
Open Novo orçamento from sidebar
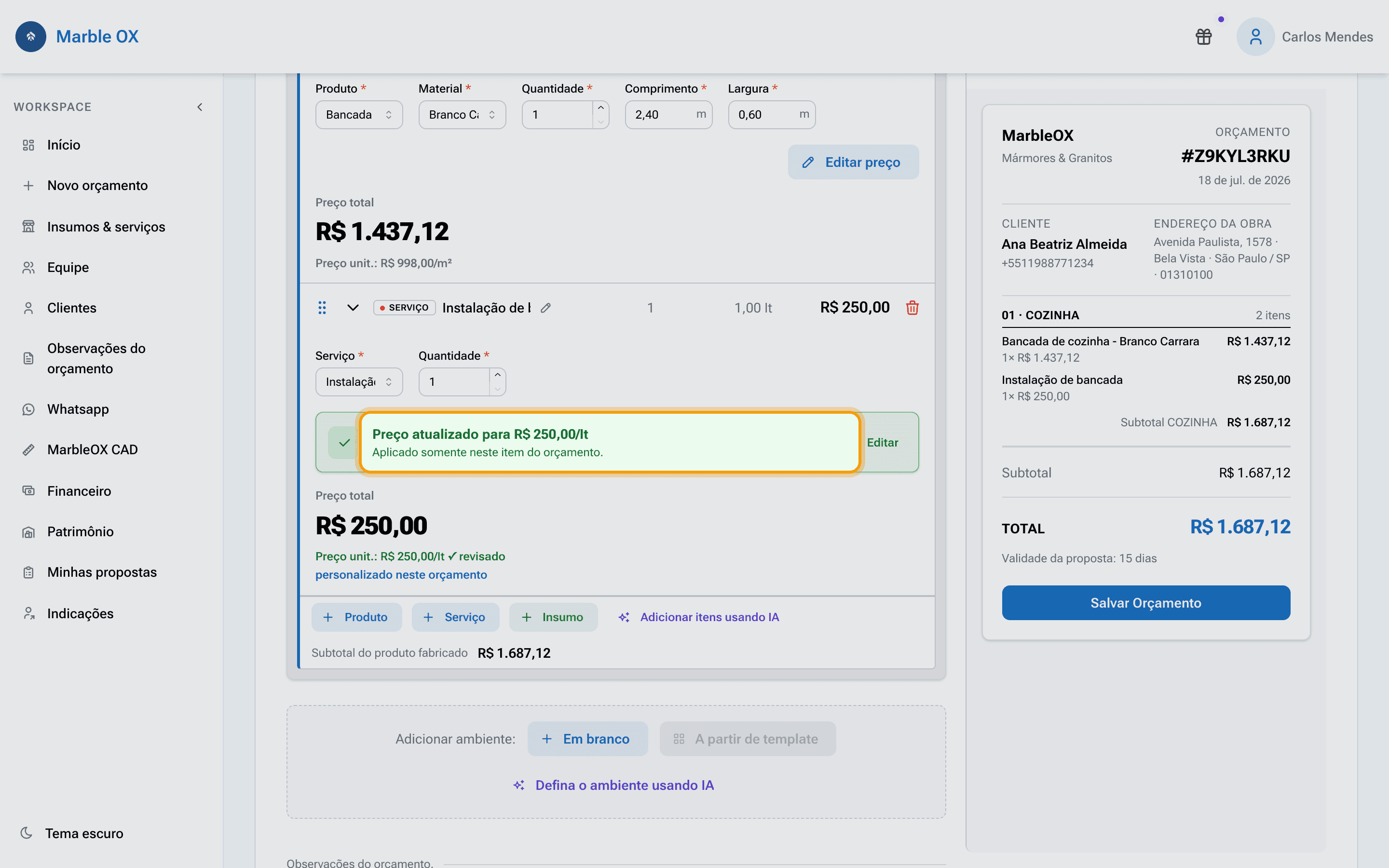(x=97, y=186)
